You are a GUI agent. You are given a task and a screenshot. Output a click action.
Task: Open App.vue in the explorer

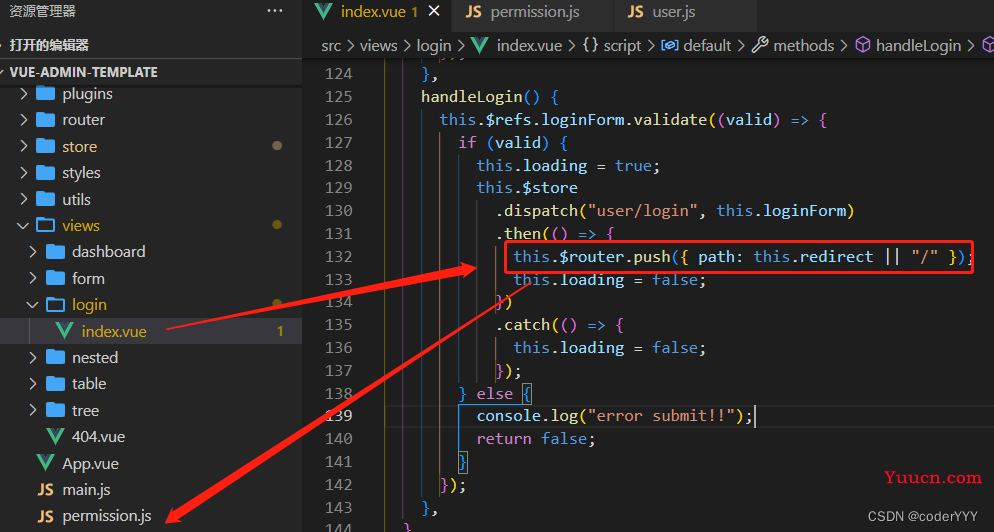click(90, 464)
